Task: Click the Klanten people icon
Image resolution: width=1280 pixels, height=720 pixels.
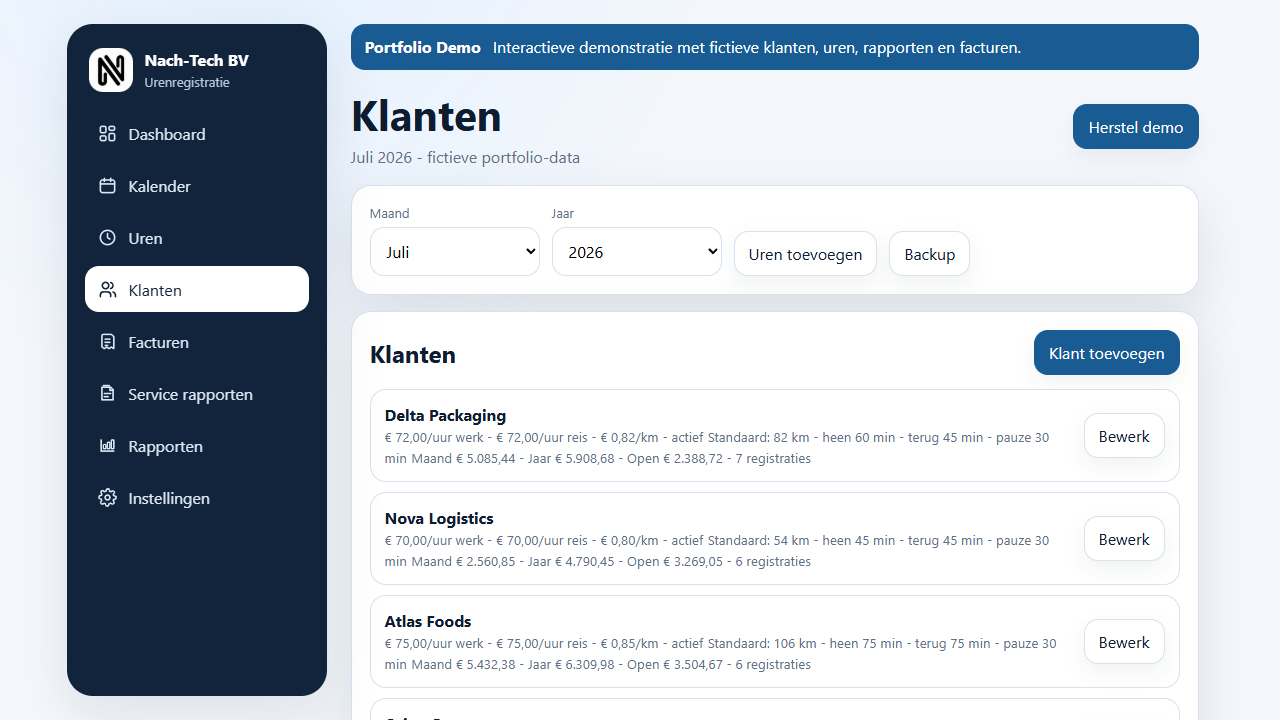Action: pyautogui.click(x=108, y=290)
